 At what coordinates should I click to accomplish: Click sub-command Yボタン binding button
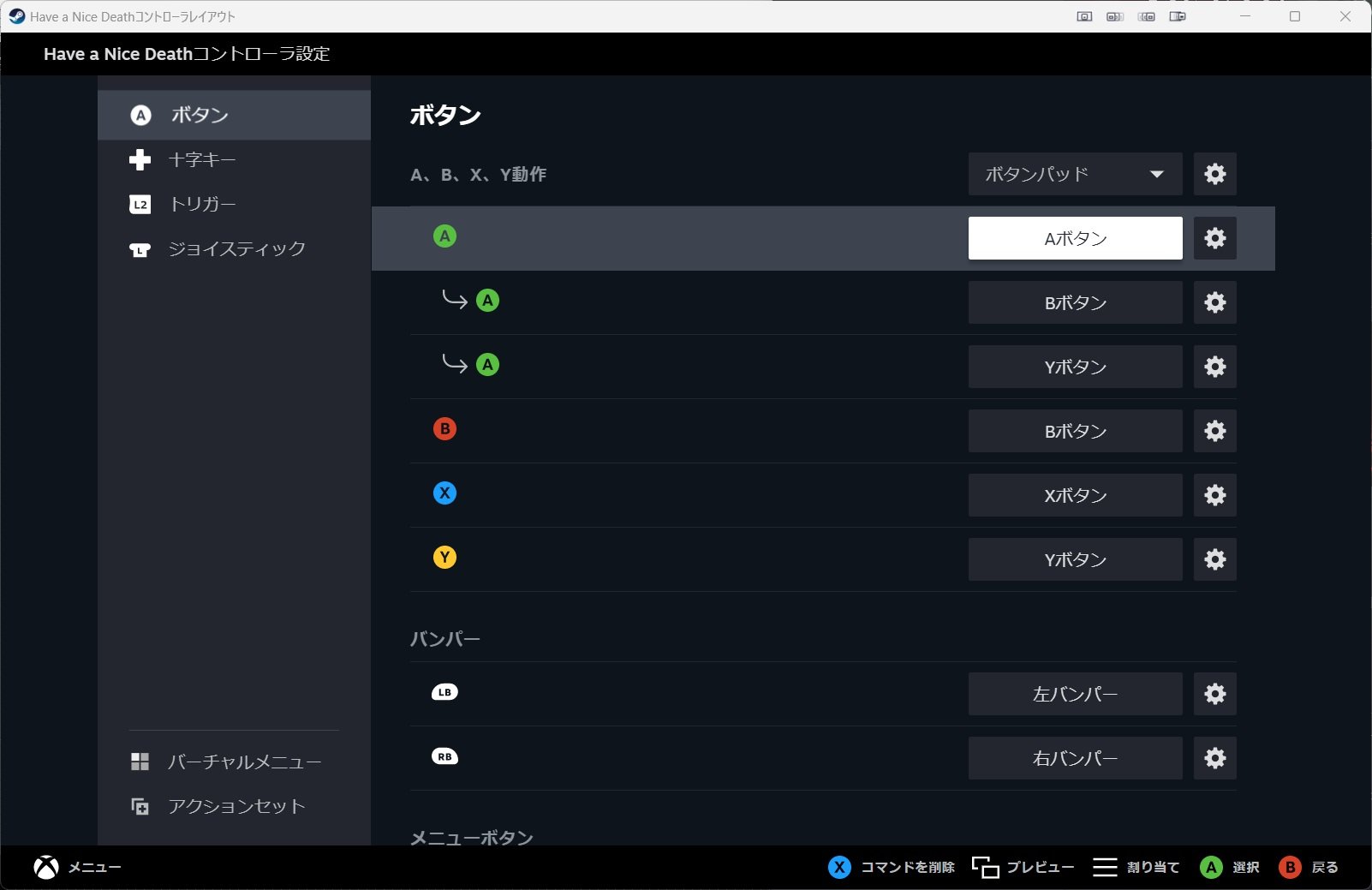coord(1075,367)
